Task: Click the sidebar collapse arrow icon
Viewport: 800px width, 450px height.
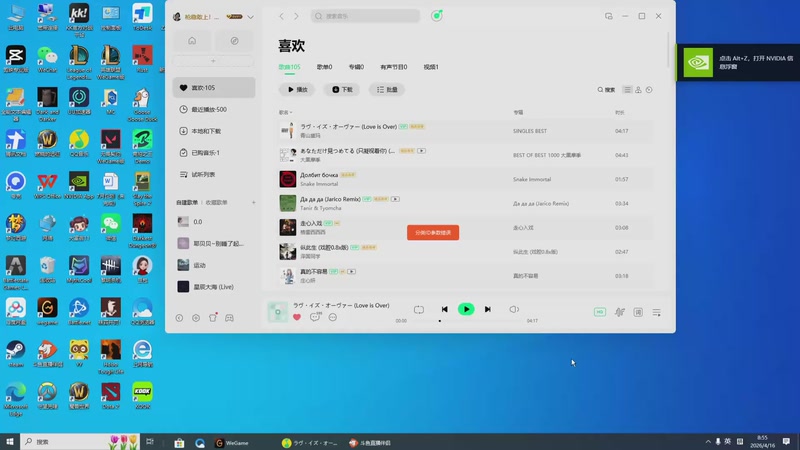Action: 180,318
